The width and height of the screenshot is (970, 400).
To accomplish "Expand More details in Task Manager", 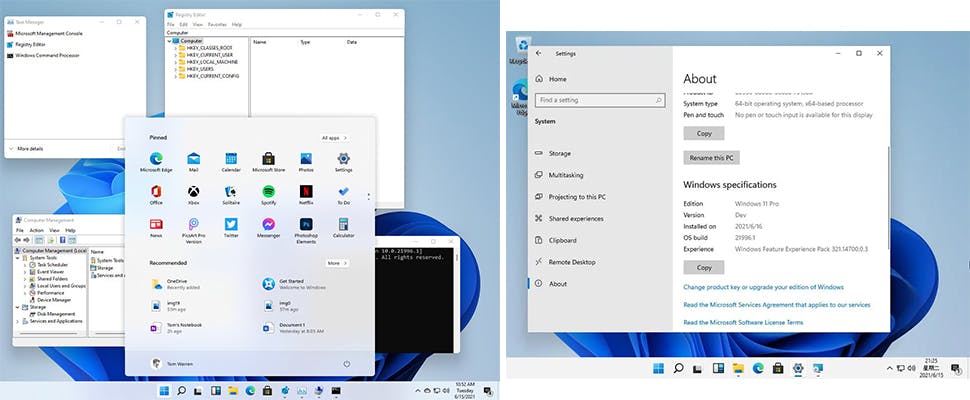I will 29,148.
